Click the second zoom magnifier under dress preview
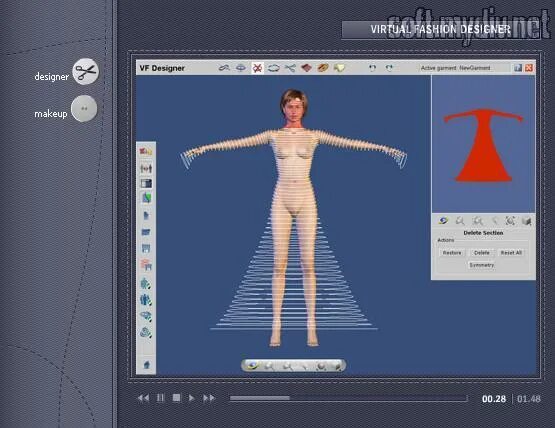555x428 pixels. click(477, 221)
